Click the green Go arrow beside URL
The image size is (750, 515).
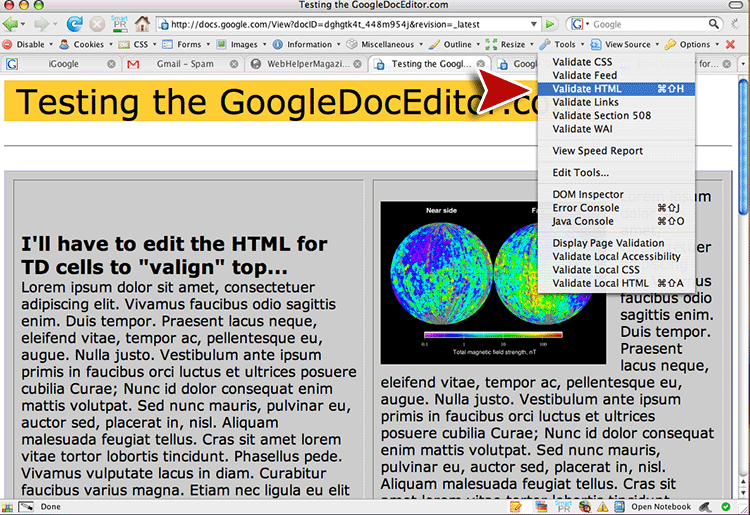[550, 23]
